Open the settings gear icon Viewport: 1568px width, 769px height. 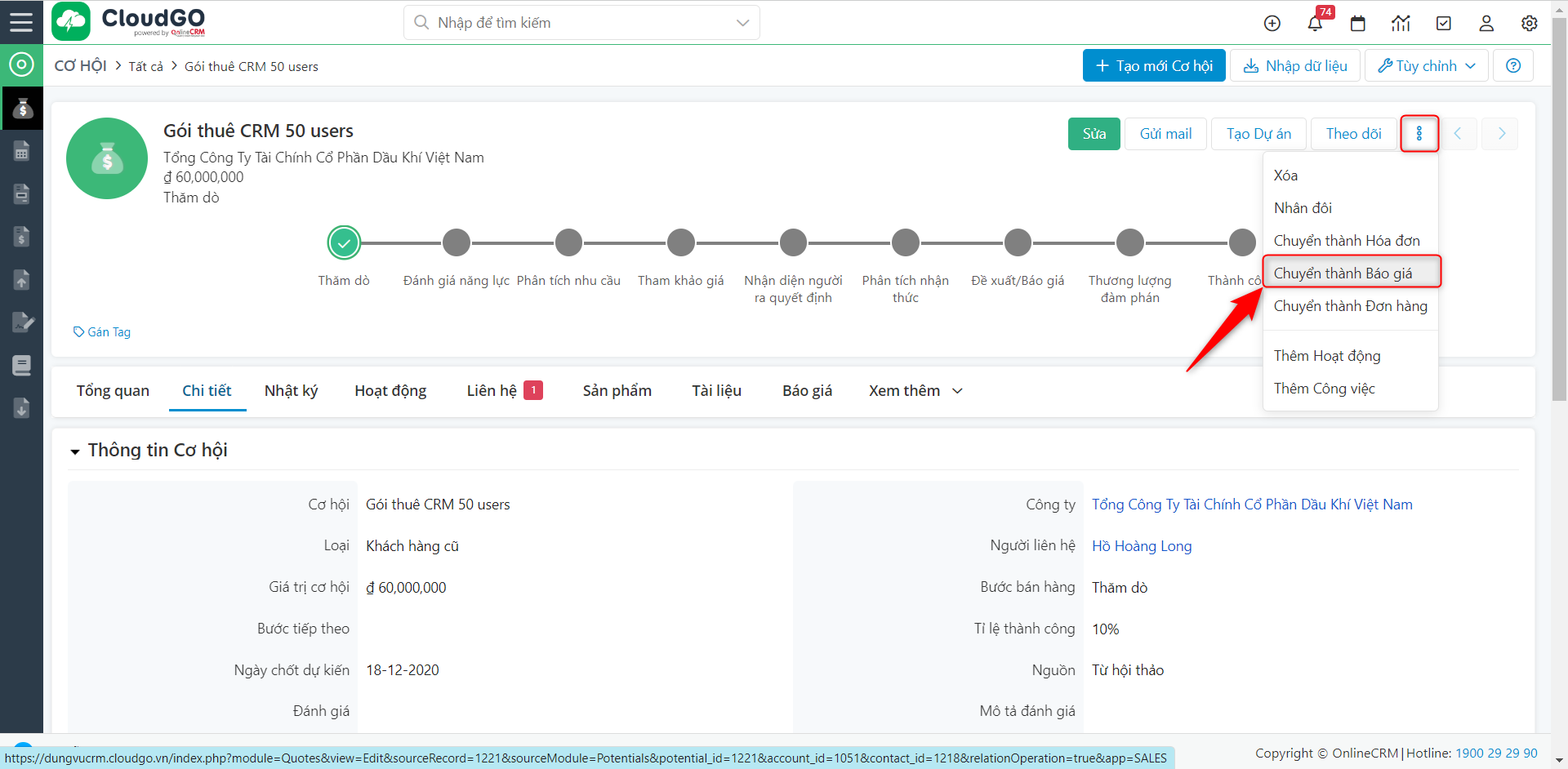click(1529, 23)
